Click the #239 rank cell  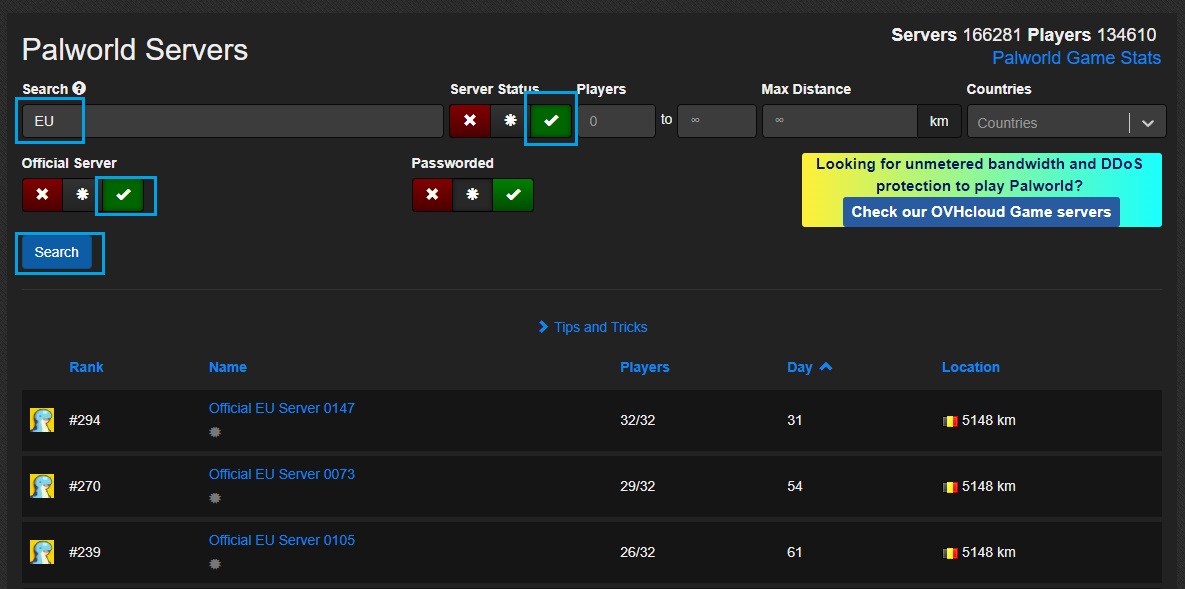click(x=85, y=552)
